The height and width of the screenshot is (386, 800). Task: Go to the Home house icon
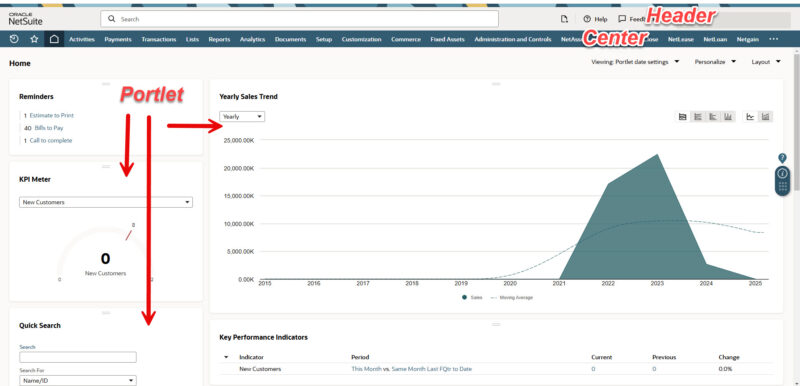(x=54, y=39)
